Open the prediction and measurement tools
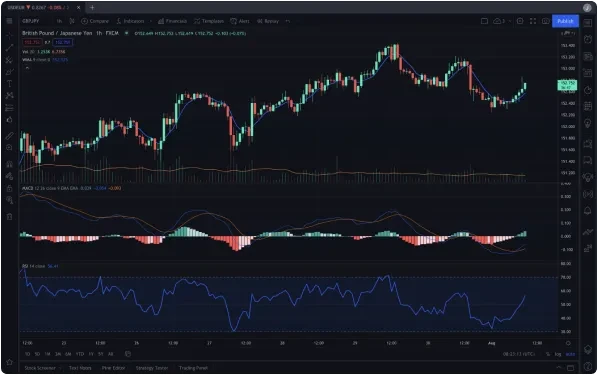The image size is (598, 375). tap(10, 108)
